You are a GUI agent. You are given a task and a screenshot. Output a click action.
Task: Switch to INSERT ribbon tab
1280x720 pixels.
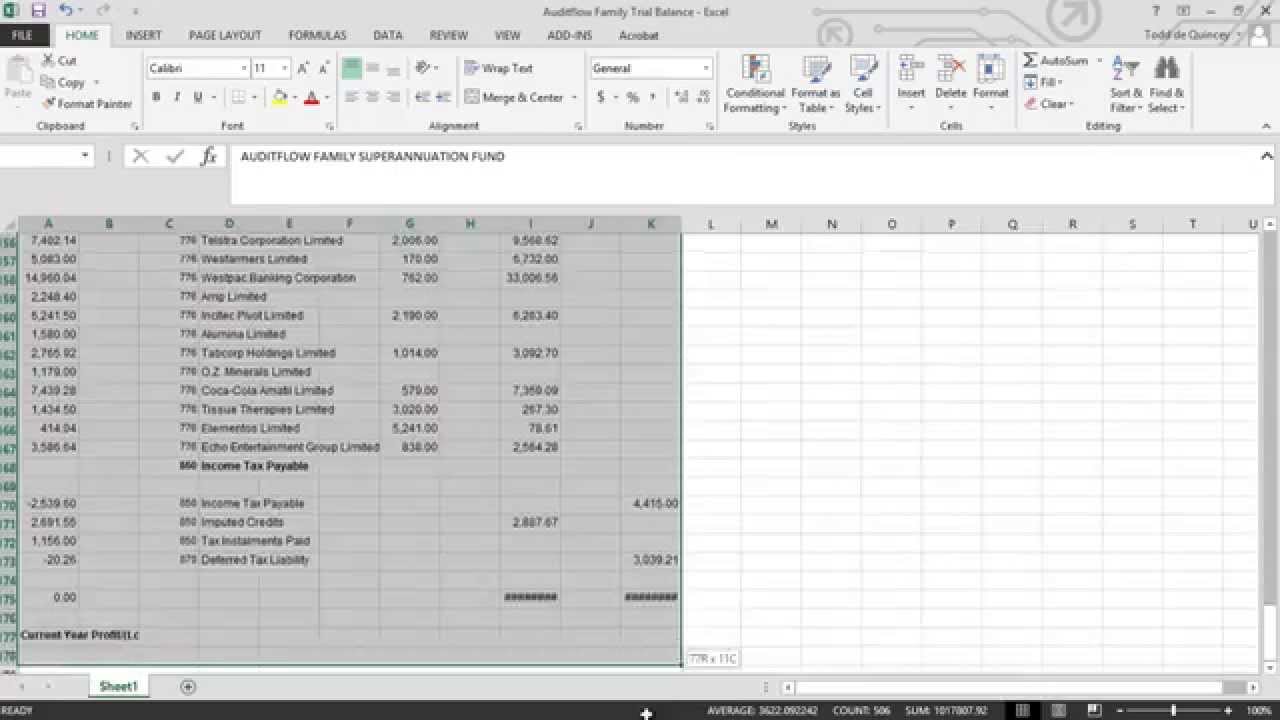coord(144,35)
